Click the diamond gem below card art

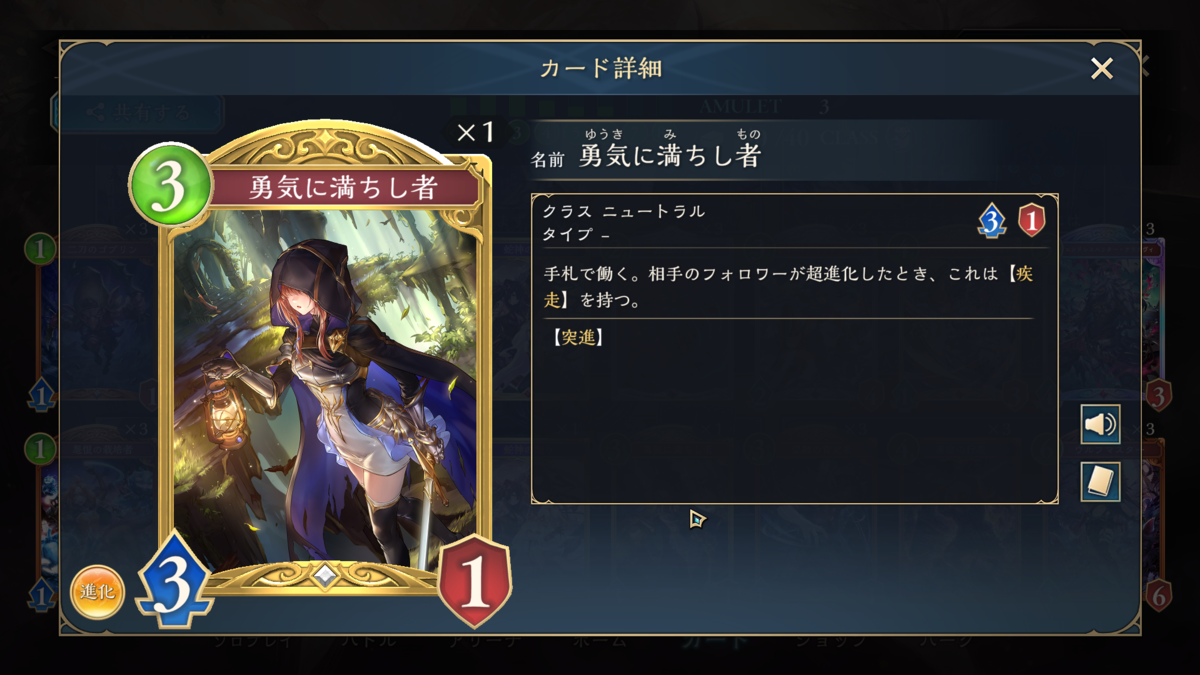pyautogui.click(x=324, y=575)
